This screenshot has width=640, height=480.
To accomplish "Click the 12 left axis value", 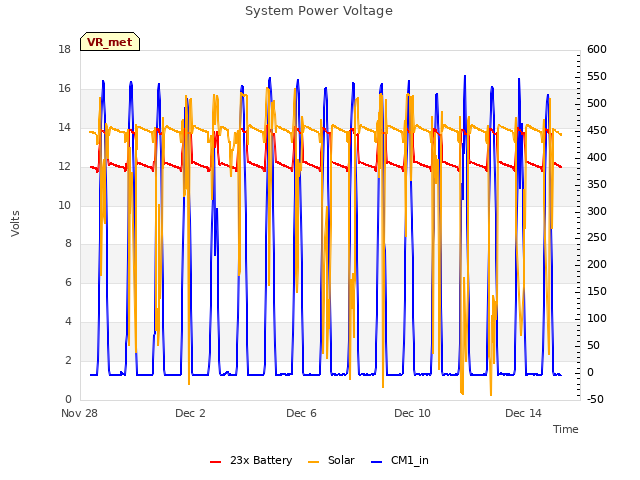I will pos(64,167).
